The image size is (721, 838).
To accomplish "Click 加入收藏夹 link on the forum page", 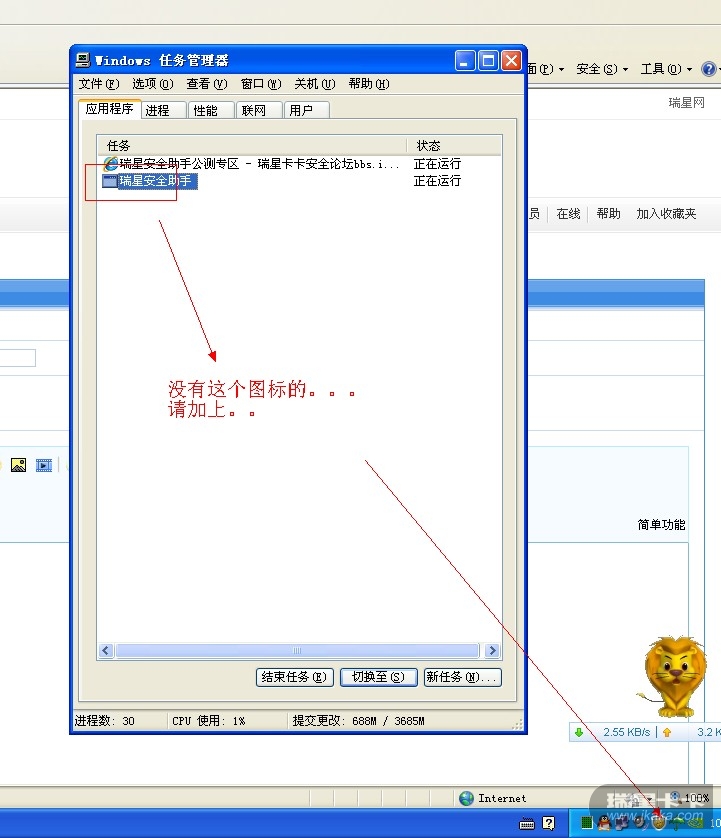I will pyautogui.click(x=666, y=214).
